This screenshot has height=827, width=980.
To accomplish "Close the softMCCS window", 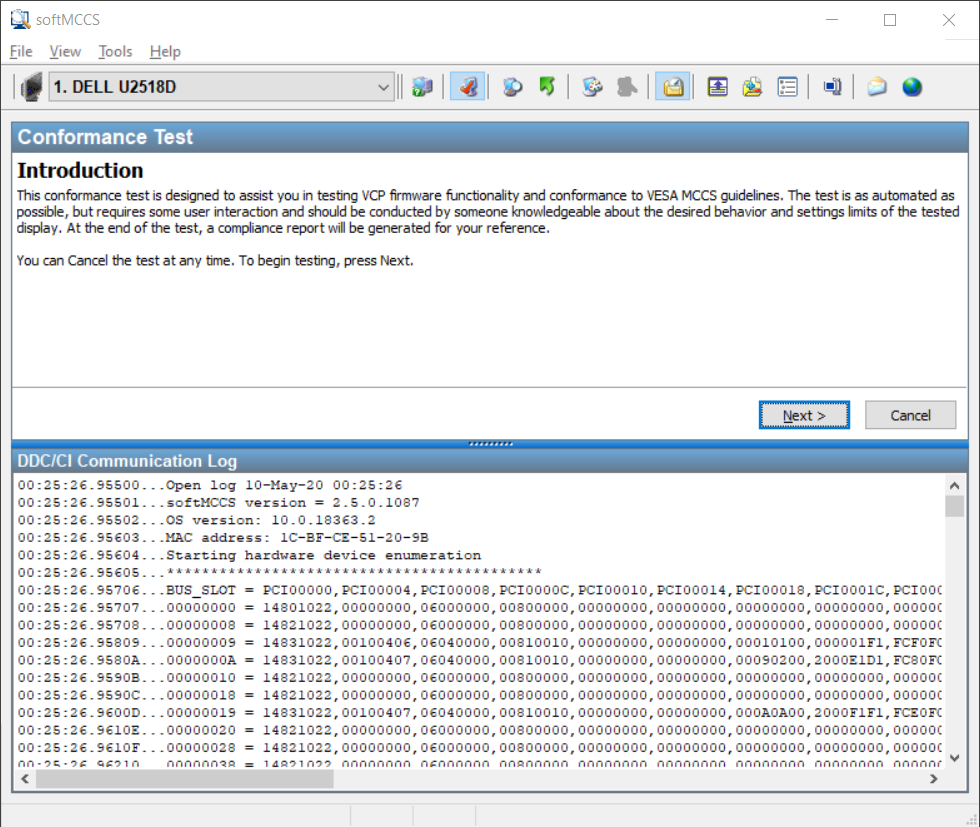I will pos(949,20).
